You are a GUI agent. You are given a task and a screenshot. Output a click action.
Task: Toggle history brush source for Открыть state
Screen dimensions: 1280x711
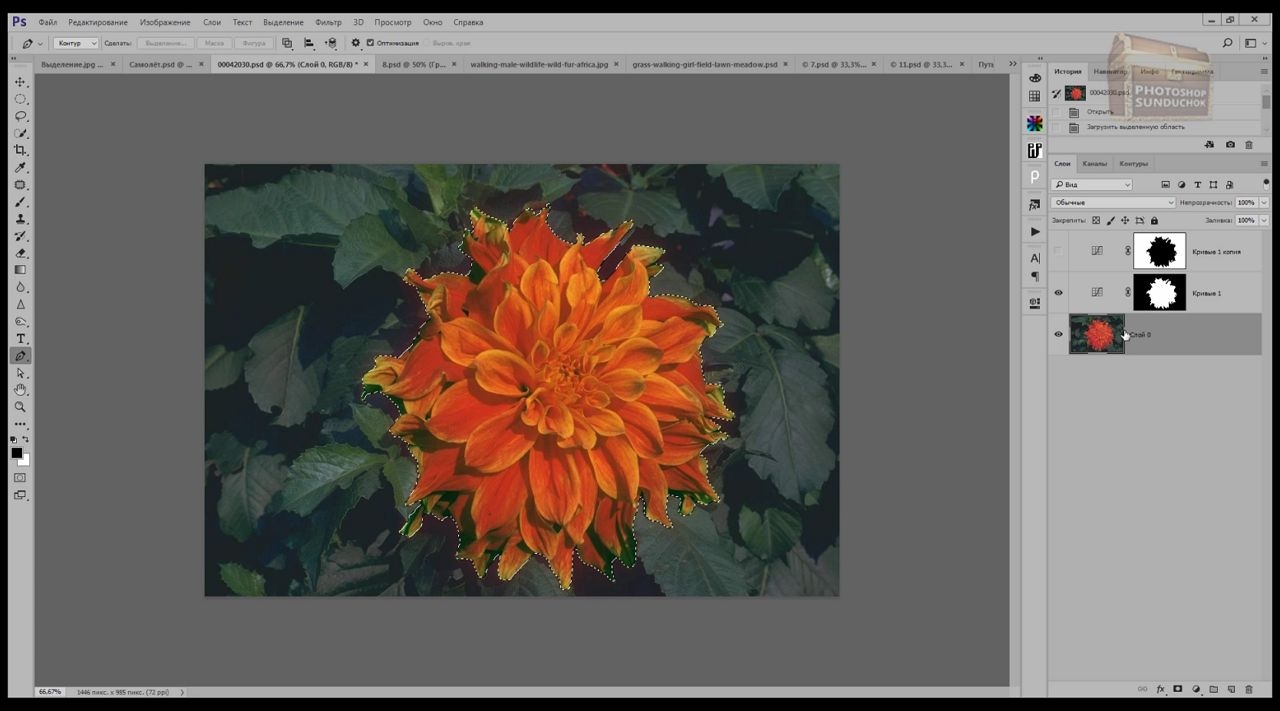coord(1057,112)
